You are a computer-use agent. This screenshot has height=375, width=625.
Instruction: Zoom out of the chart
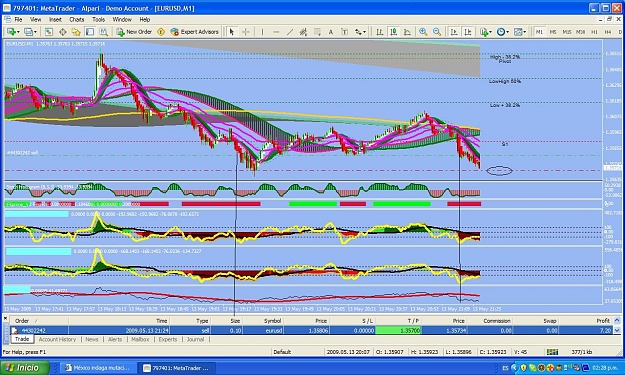point(437,32)
